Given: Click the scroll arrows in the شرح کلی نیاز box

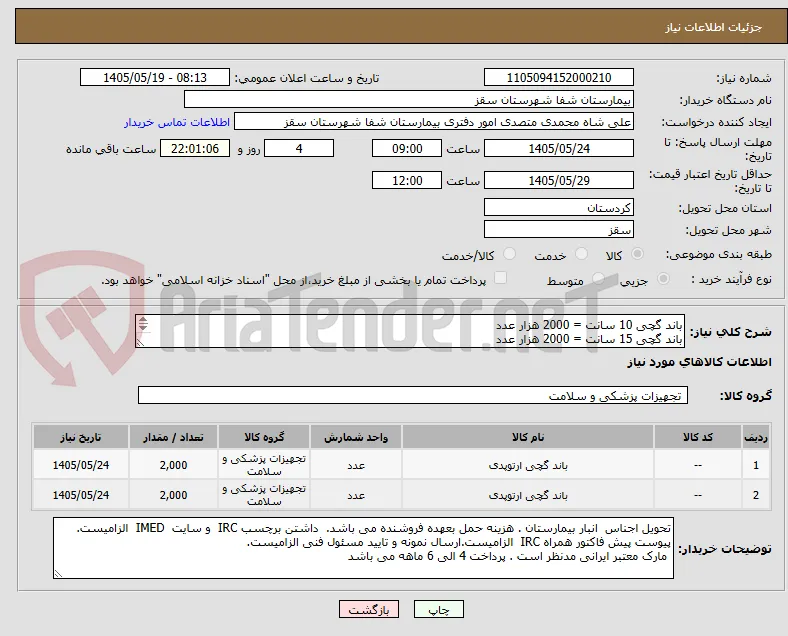Looking at the screenshot, I should pyautogui.click(x=143, y=324).
